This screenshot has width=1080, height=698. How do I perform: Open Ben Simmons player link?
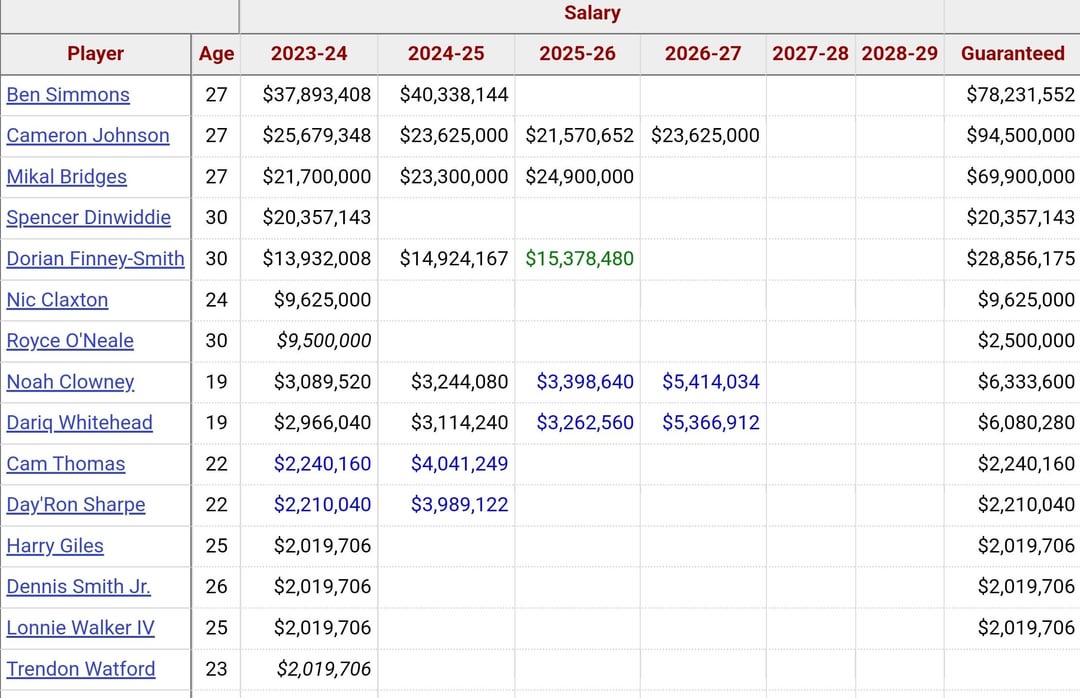coord(68,95)
